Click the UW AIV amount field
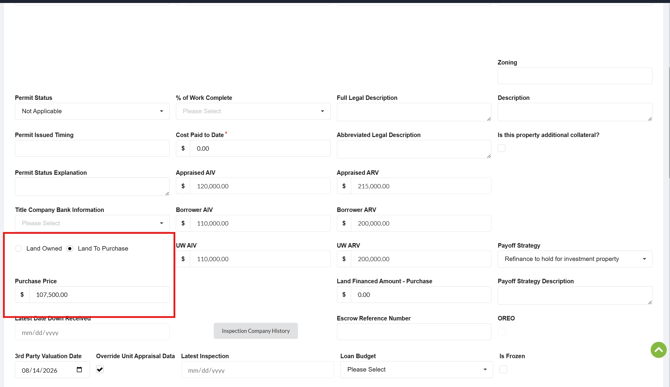The height and width of the screenshot is (387, 670). (x=260, y=259)
